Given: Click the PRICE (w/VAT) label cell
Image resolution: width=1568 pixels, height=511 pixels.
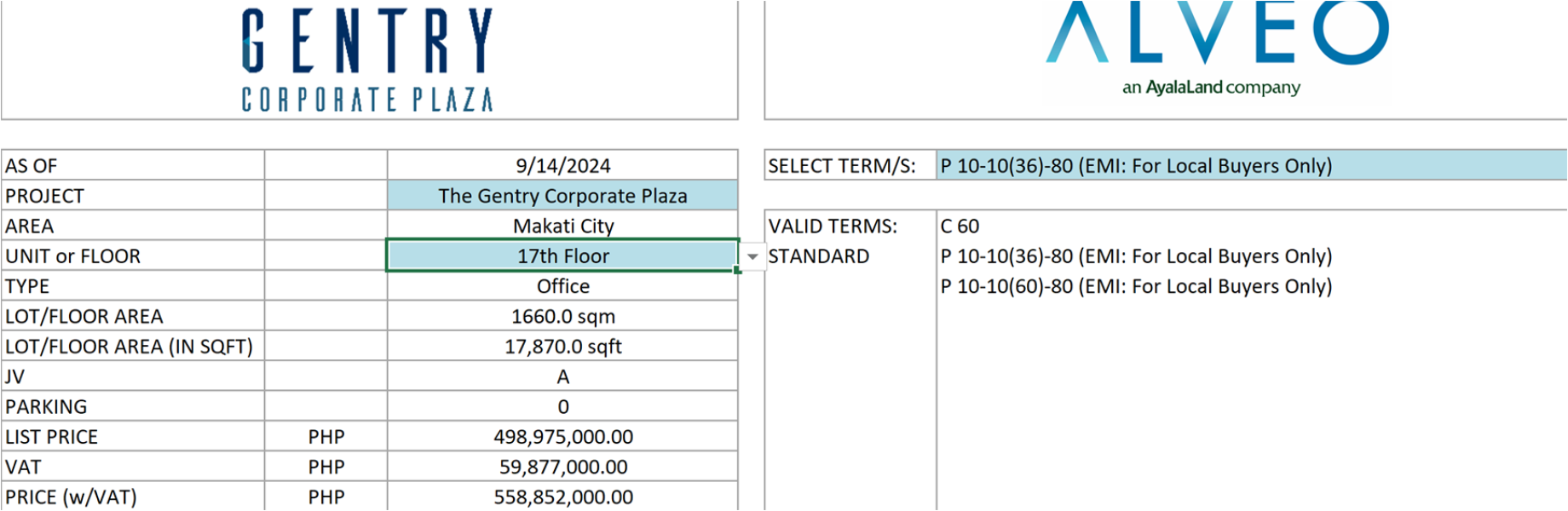Looking at the screenshot, I should (x=133, y=497).
